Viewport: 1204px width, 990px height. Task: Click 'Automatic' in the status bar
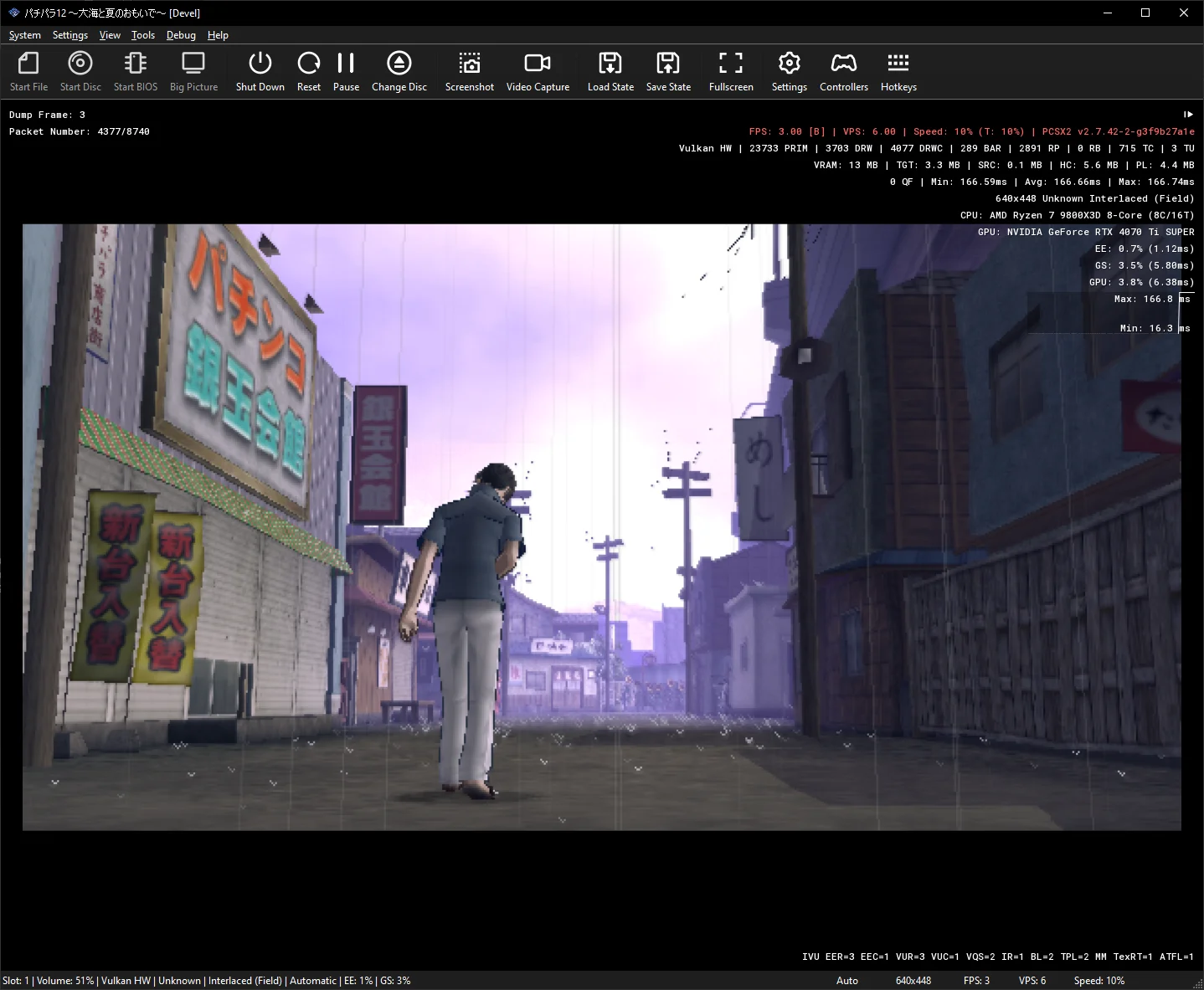pos(313,981)
